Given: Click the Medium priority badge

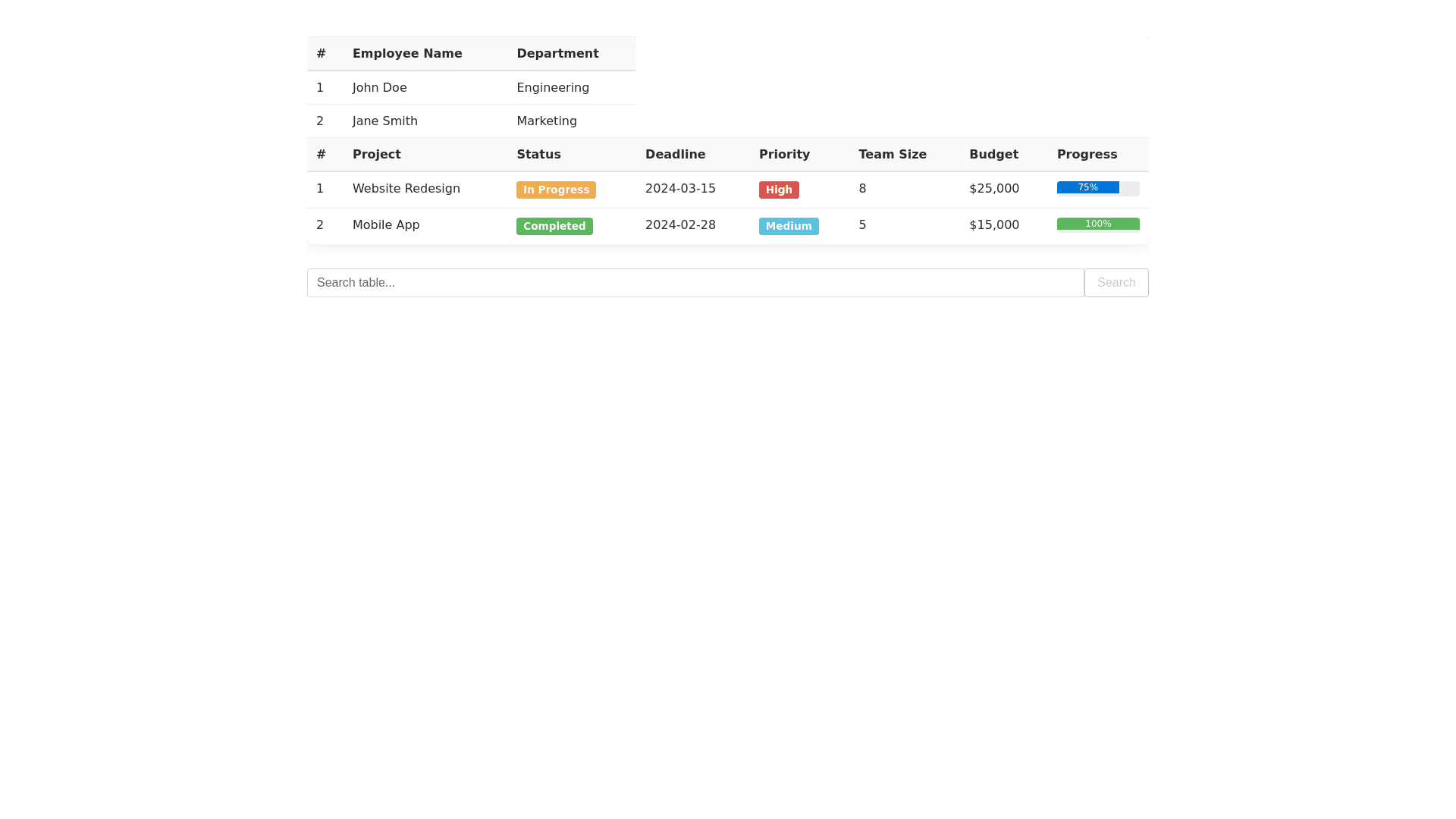Looking at the screenshot, I should (x=789, y=226).
